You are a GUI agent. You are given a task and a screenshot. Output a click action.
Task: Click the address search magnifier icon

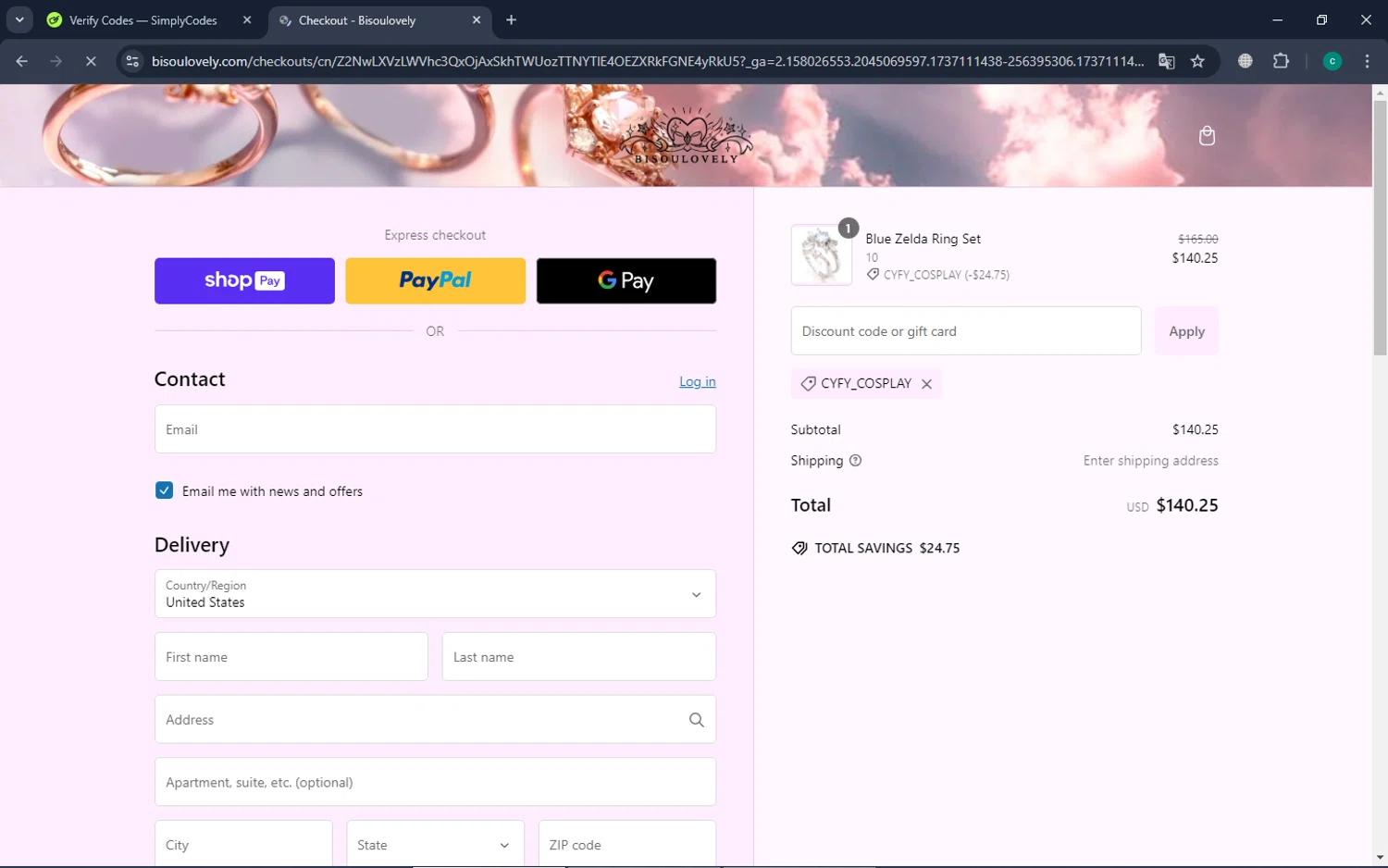coord(696,720)
